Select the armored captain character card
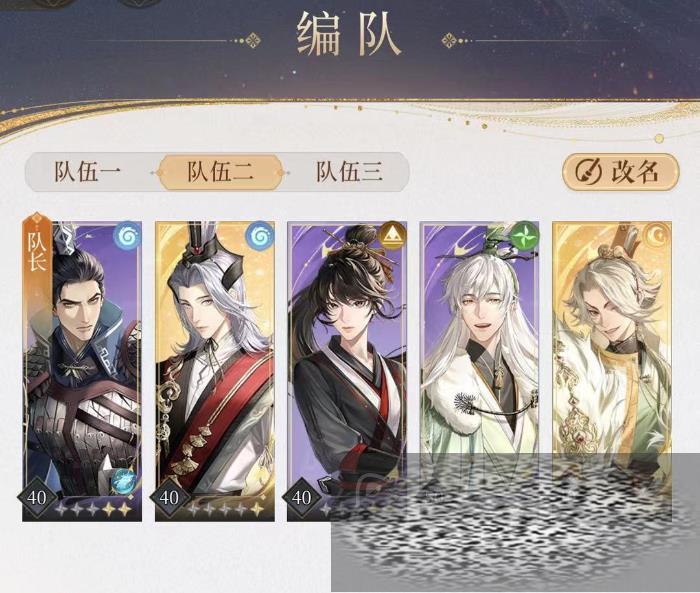 coord(82,371)
